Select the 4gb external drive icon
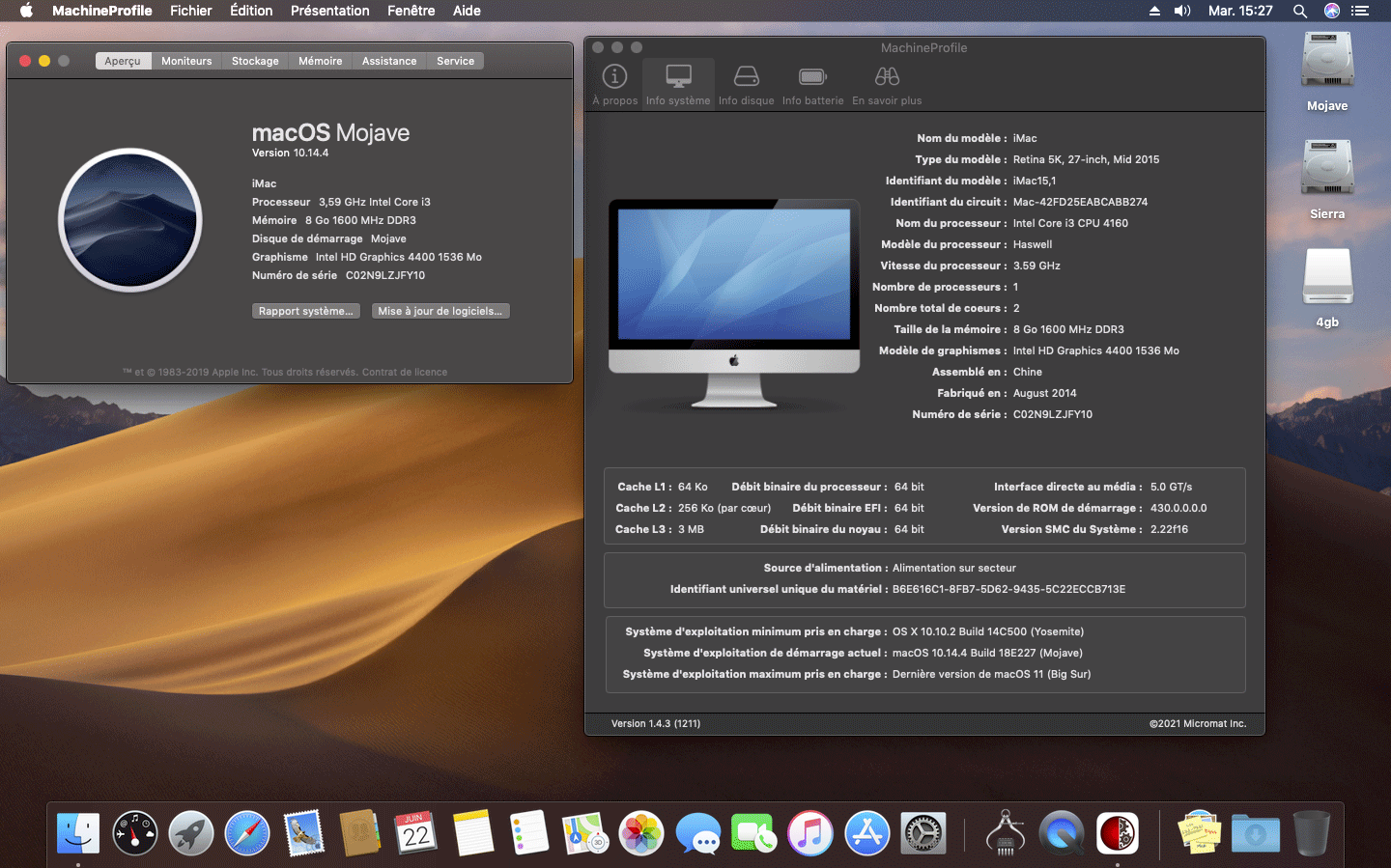 click(1327, 280)
